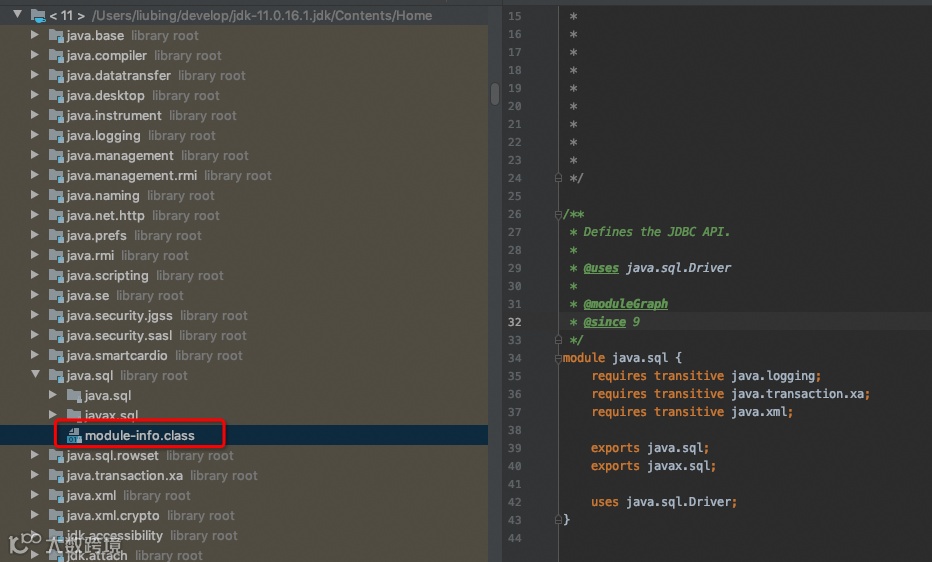Screen dimensions: 932x562
Task: Collapse the java.sql library root
Action: (36, 374)
